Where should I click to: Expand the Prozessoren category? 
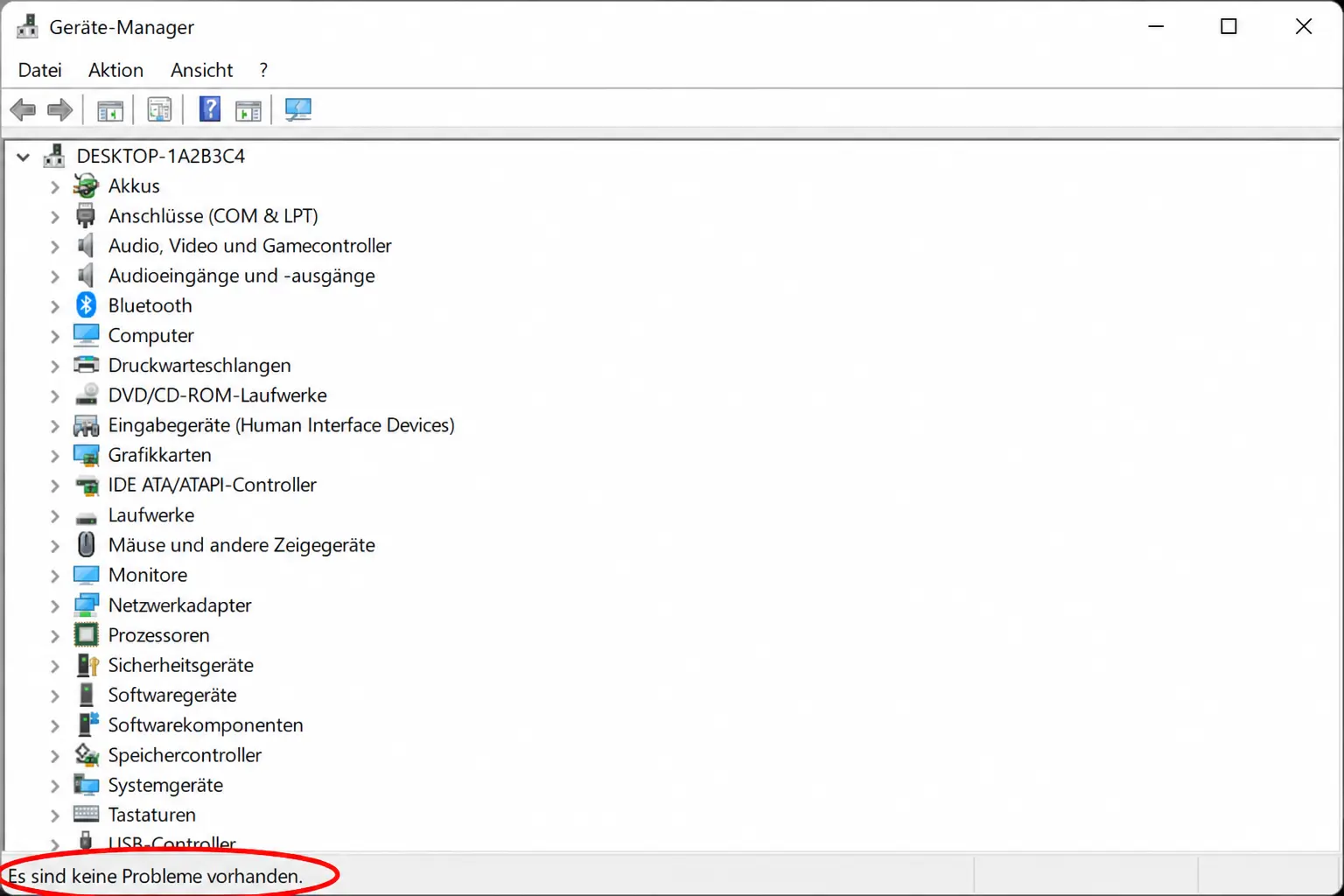[x=55, y=636]
